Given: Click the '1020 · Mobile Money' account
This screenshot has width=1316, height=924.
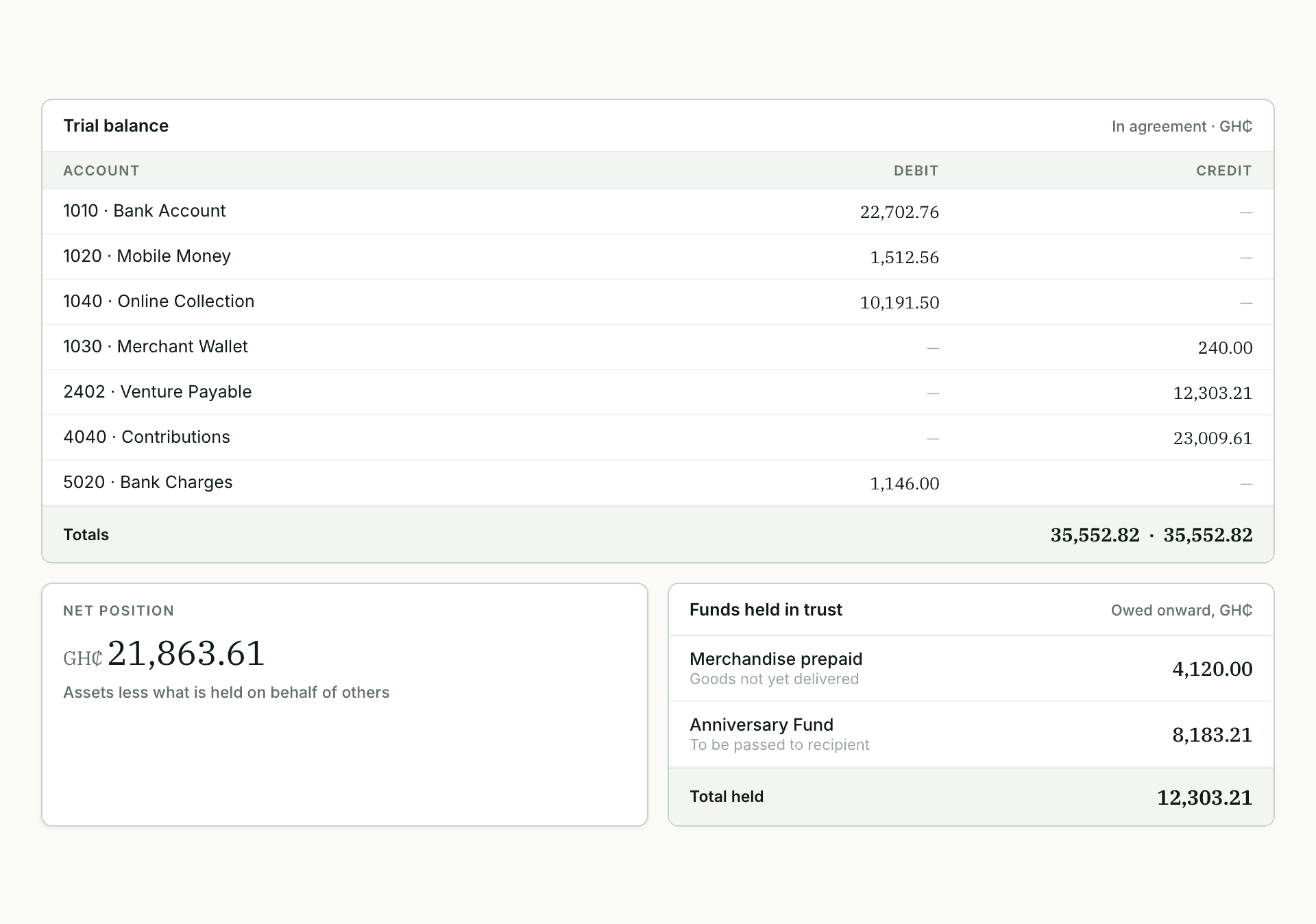Looking at the screenshot, I should tap(147, 256).
